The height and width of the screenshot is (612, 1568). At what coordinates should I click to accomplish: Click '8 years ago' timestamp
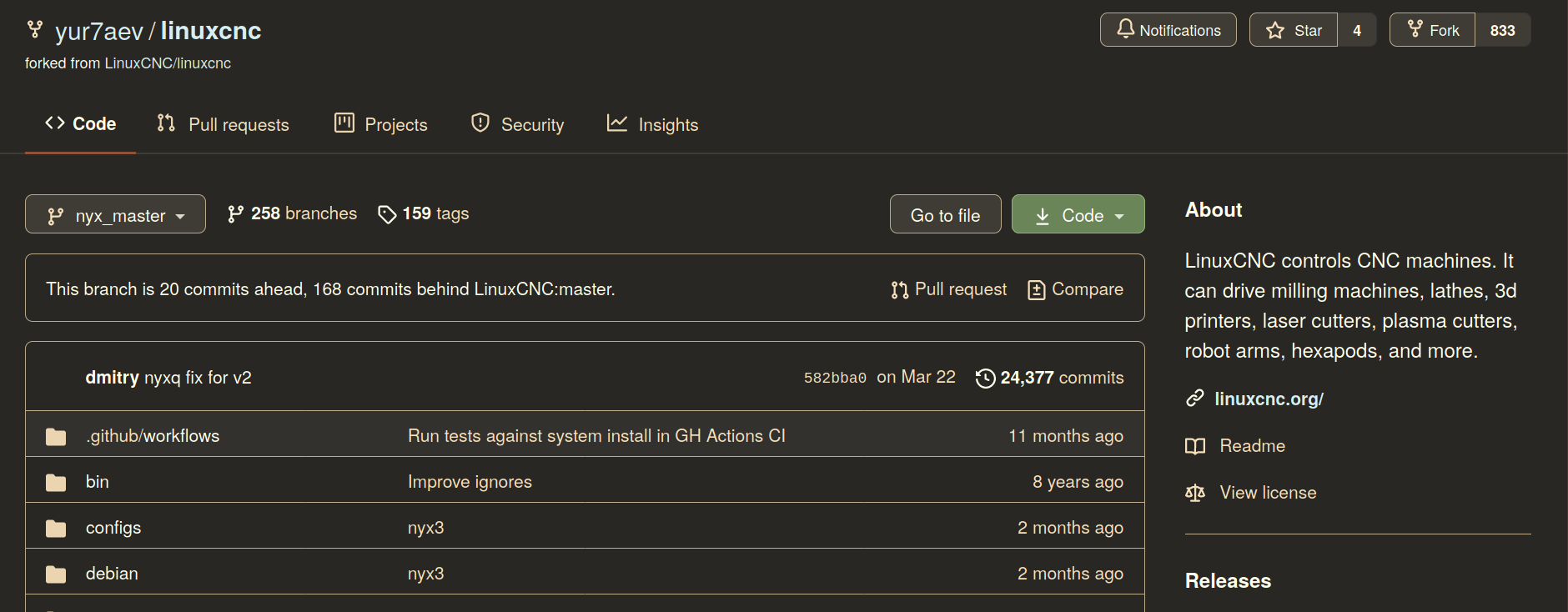[x=1078, y=482]
